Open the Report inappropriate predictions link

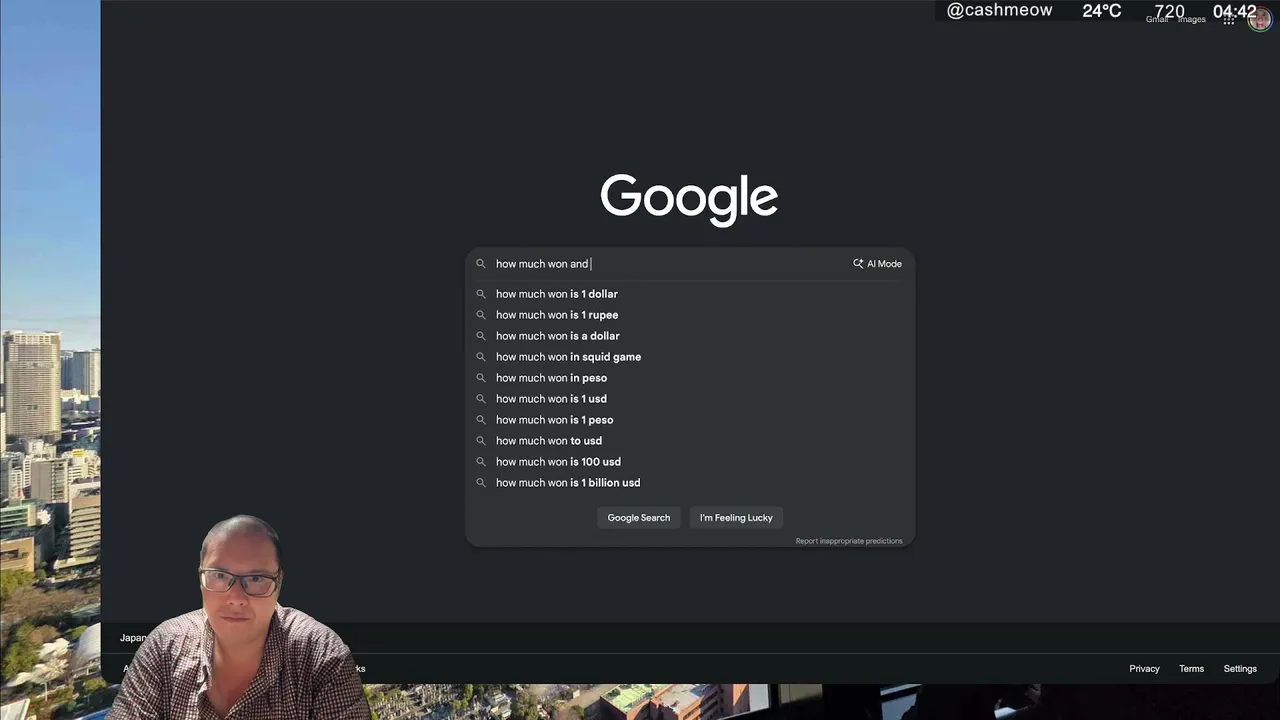(849, 541)
